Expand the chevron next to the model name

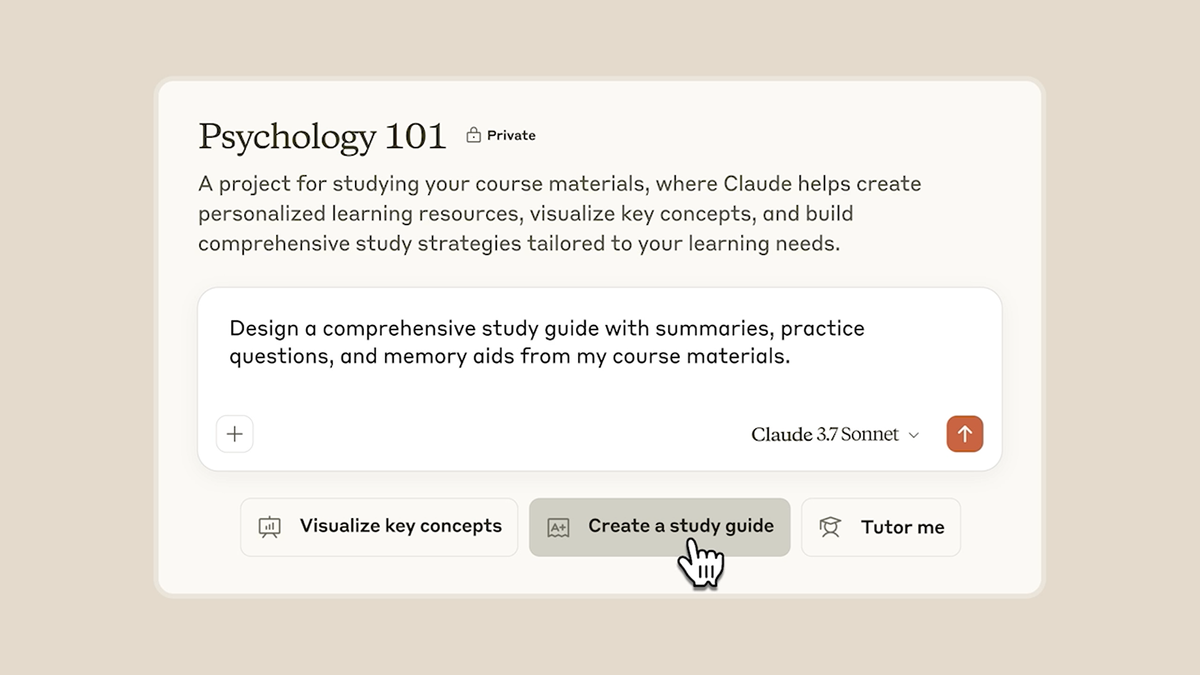[x=913, y=435]
